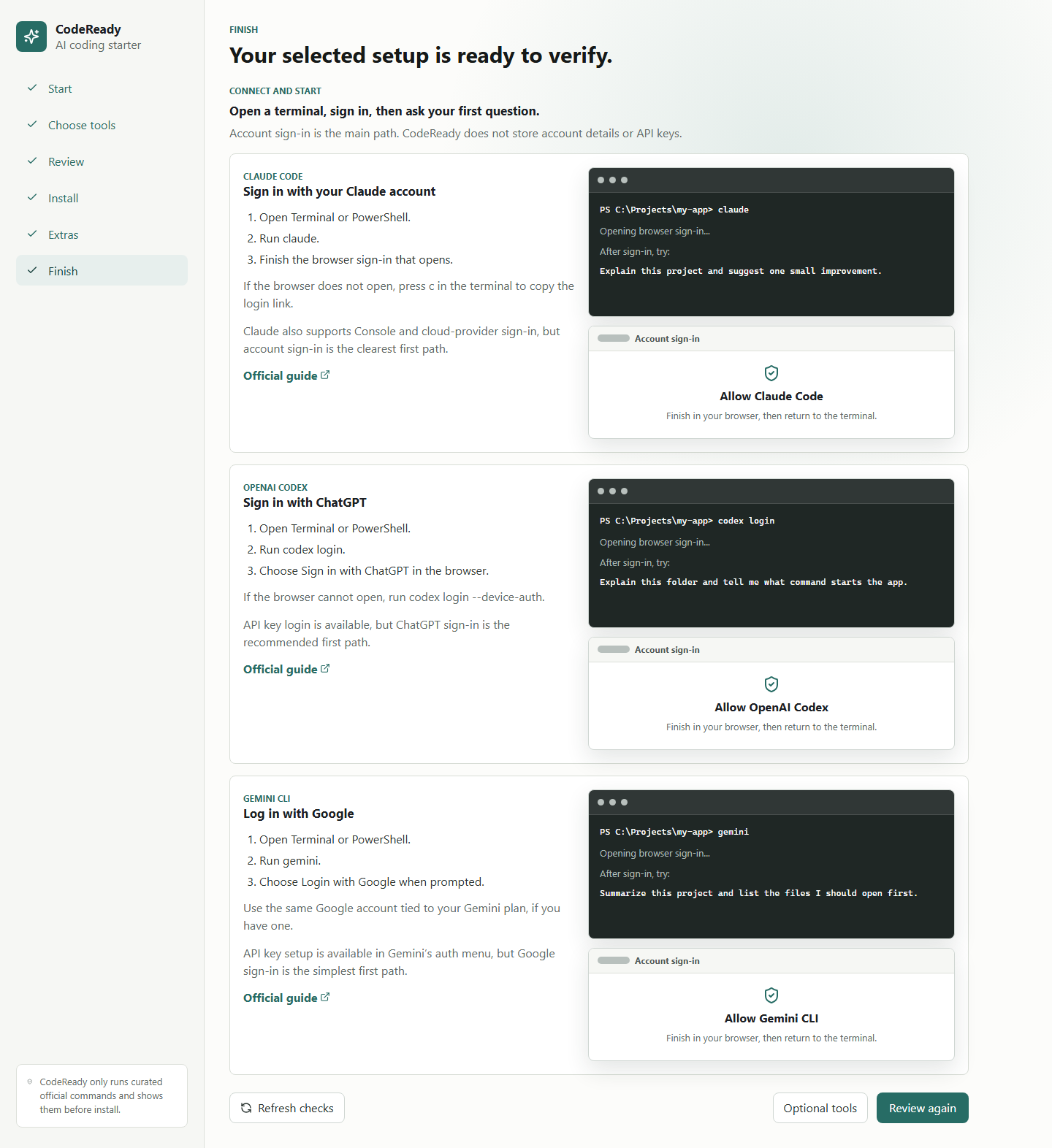Click "Choose Login with Google when prompted." step
The width and height of the screenshot is (1052, 1148).
pyautogui.click(x=372, y=882)
